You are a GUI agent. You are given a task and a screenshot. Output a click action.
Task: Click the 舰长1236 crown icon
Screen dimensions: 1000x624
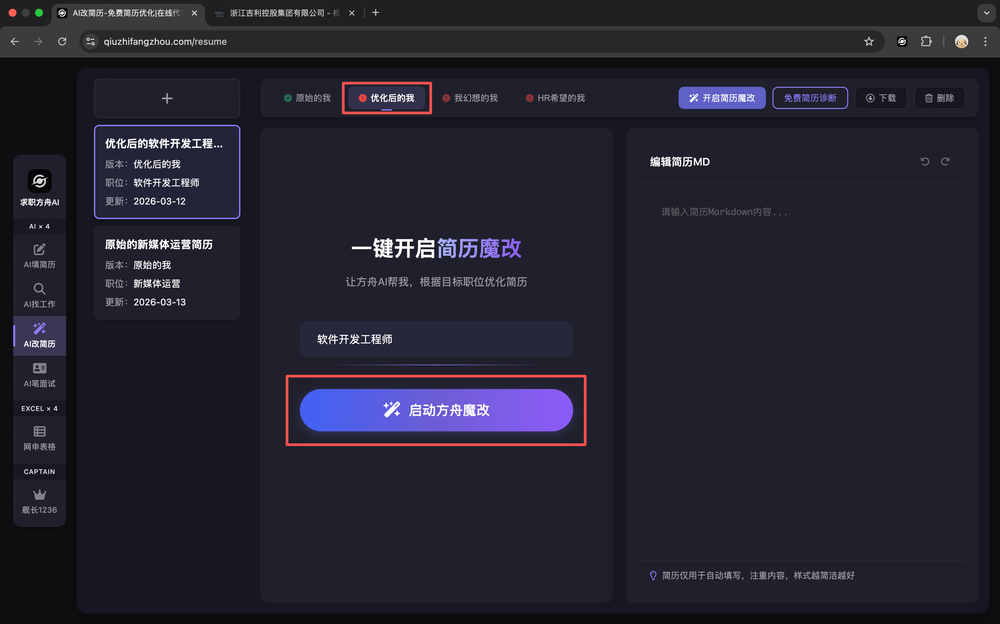[x=40, y=494]
